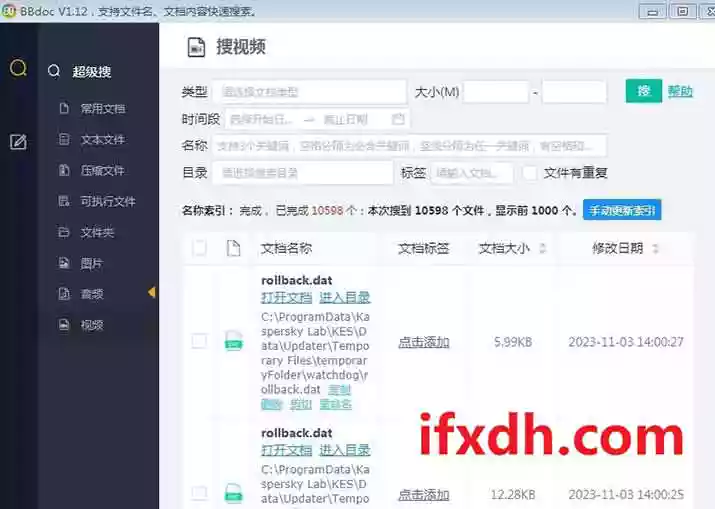
Task: Open the edit notes pencil icon in the far-left strip
Action: coord(18,142)
